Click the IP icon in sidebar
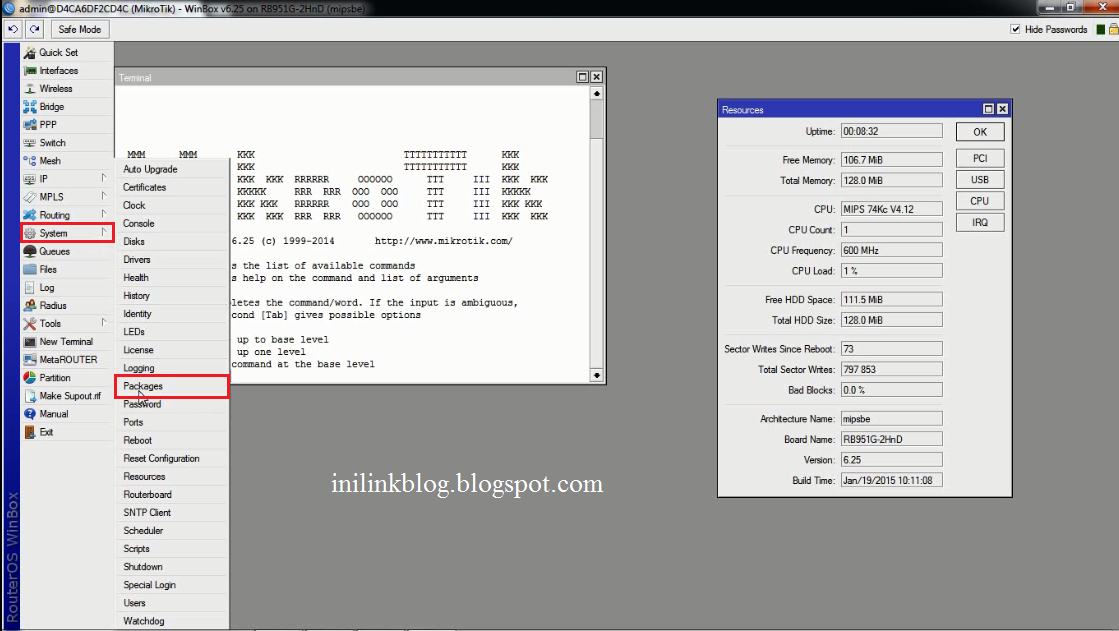The height and width of the screenshot is (631, 1119). pos(29,178)
